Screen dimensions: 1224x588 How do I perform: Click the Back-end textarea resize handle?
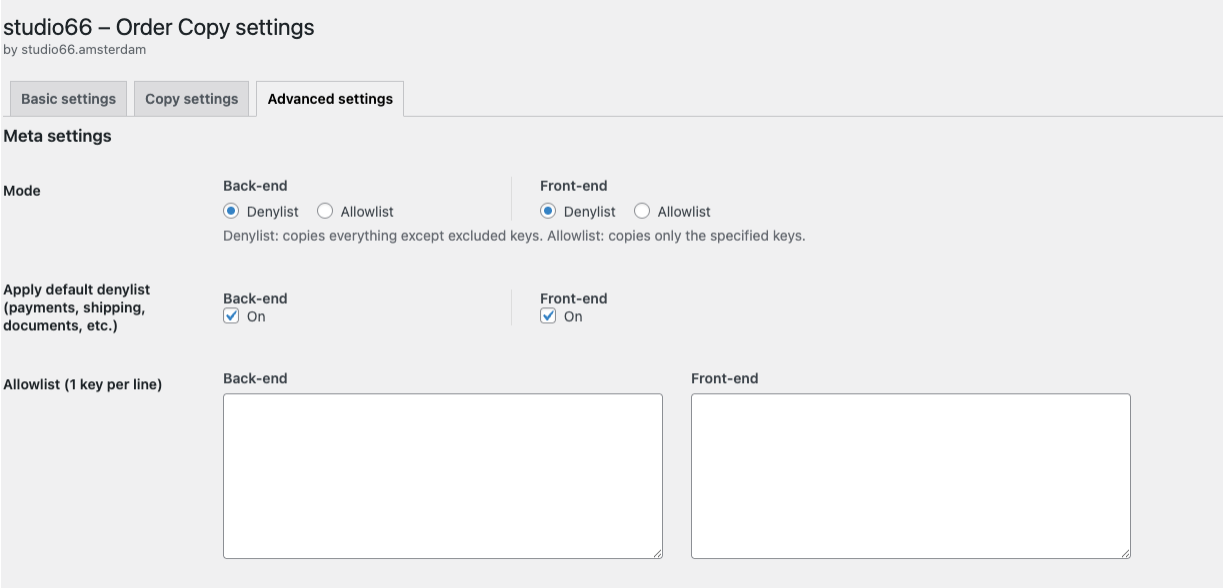point(657,553)
